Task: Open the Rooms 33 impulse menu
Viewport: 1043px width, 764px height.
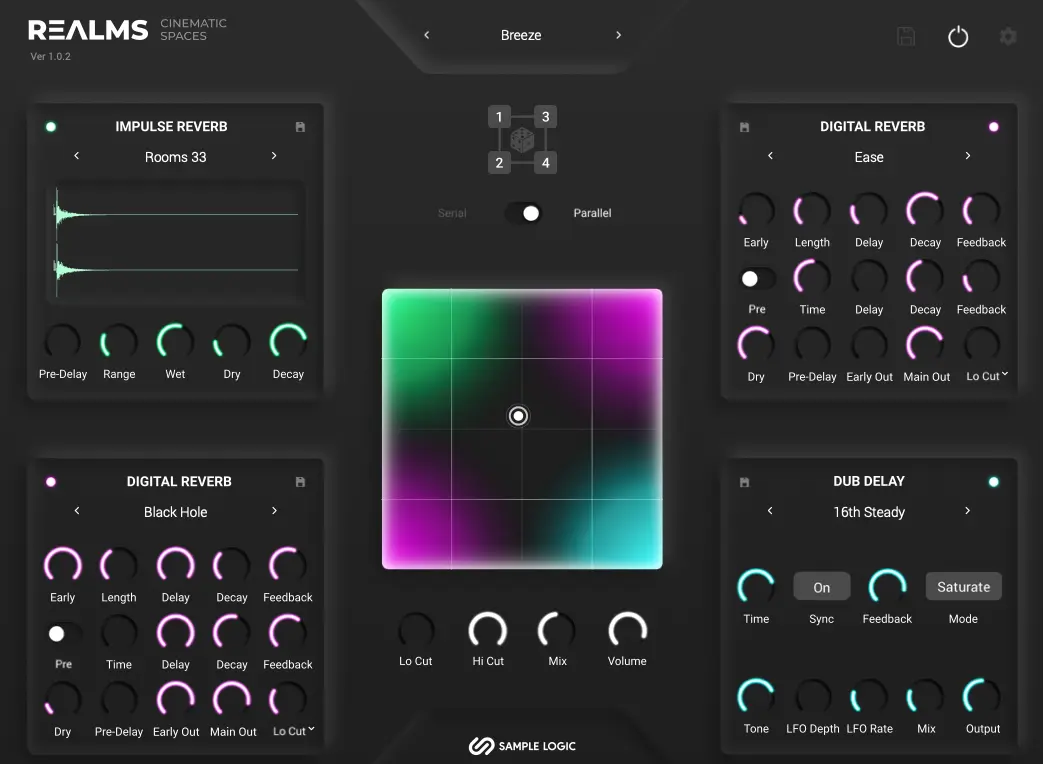Action: pyautogui.click(x=176, y=157)
